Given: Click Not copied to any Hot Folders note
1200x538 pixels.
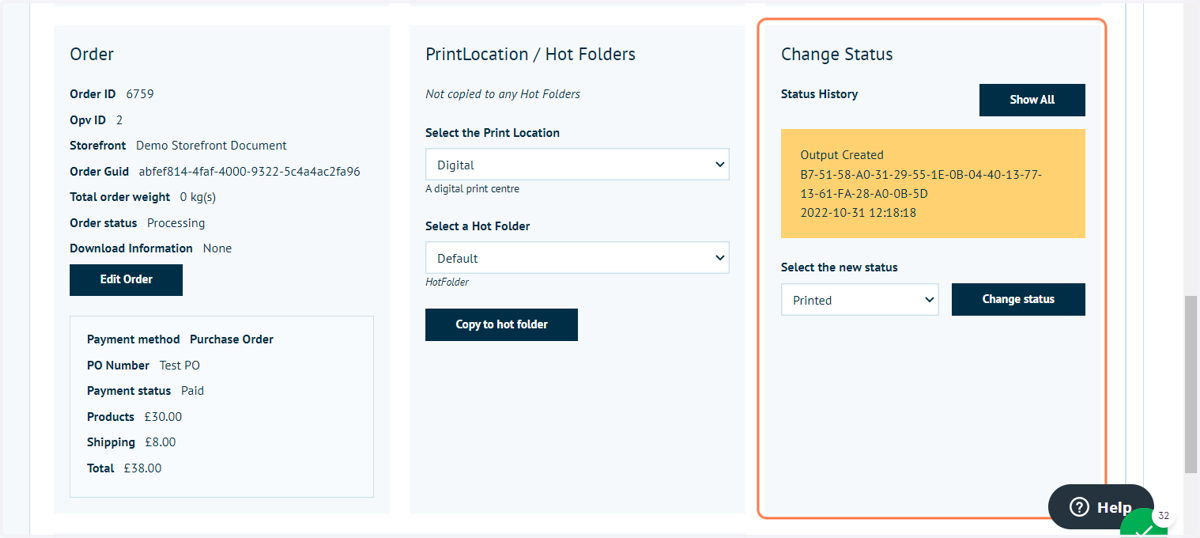Looking at the screenshot, I should click(503, 94).
